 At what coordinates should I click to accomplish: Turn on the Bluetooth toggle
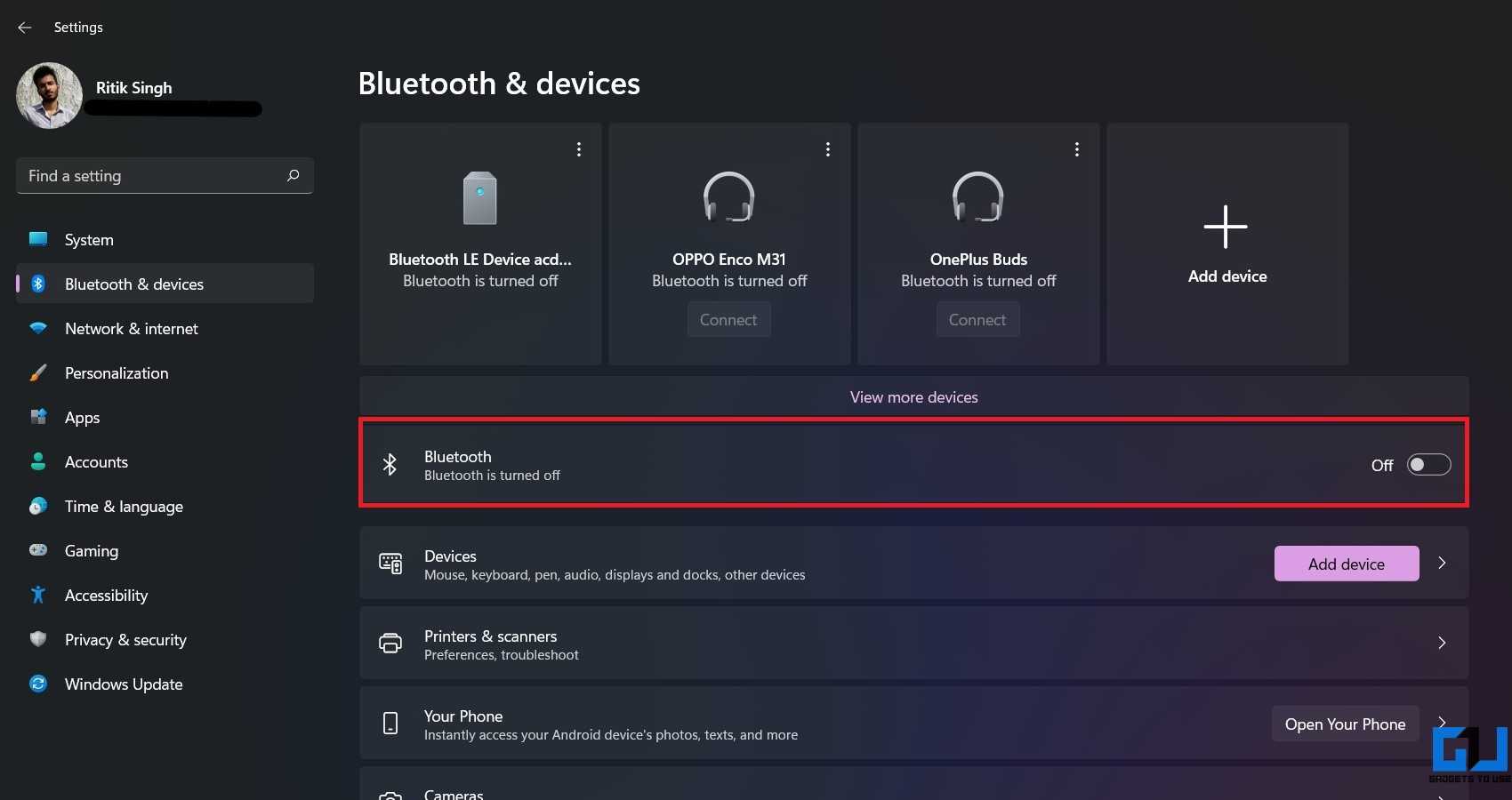(x=1428, y=465)
